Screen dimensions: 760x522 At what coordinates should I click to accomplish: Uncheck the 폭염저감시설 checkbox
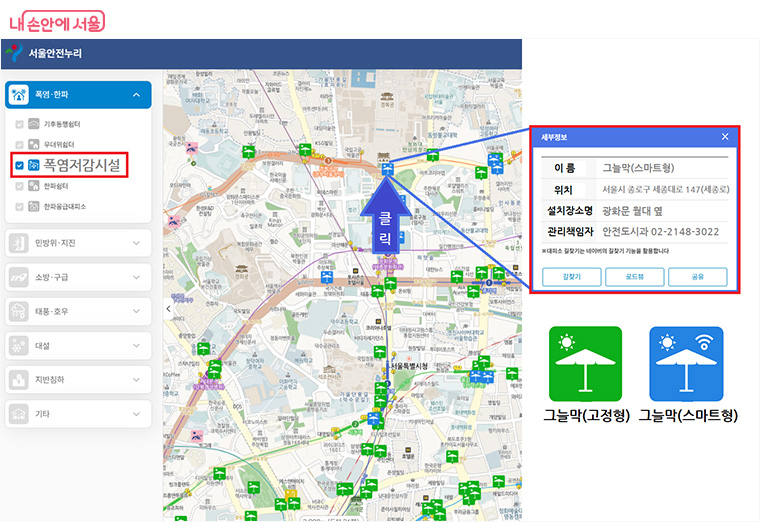(x=20, y=164)
